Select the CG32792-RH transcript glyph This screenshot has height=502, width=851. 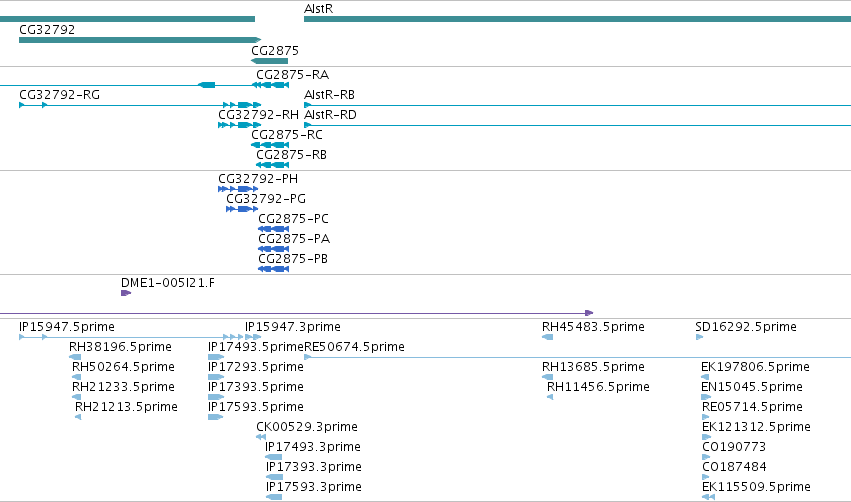click(x=239, y=125)
